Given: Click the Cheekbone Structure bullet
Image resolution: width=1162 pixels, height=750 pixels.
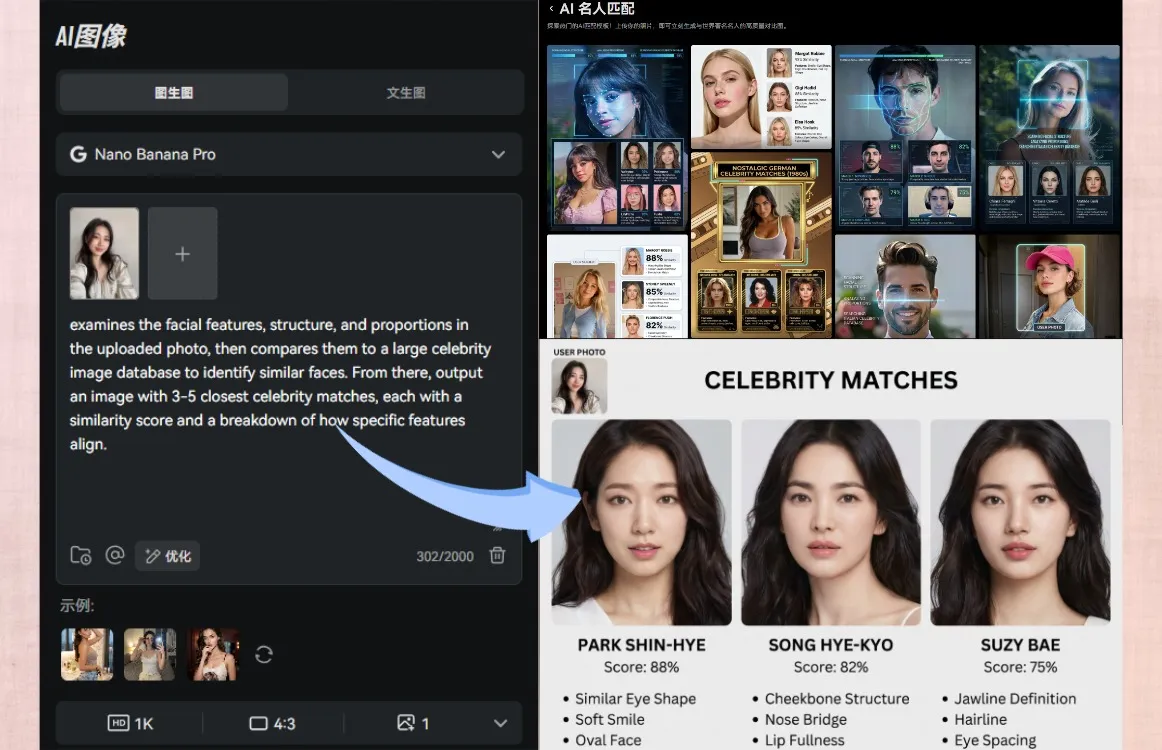Looking at the screenshot, I should pyautogui.click(x=837, y=699).
